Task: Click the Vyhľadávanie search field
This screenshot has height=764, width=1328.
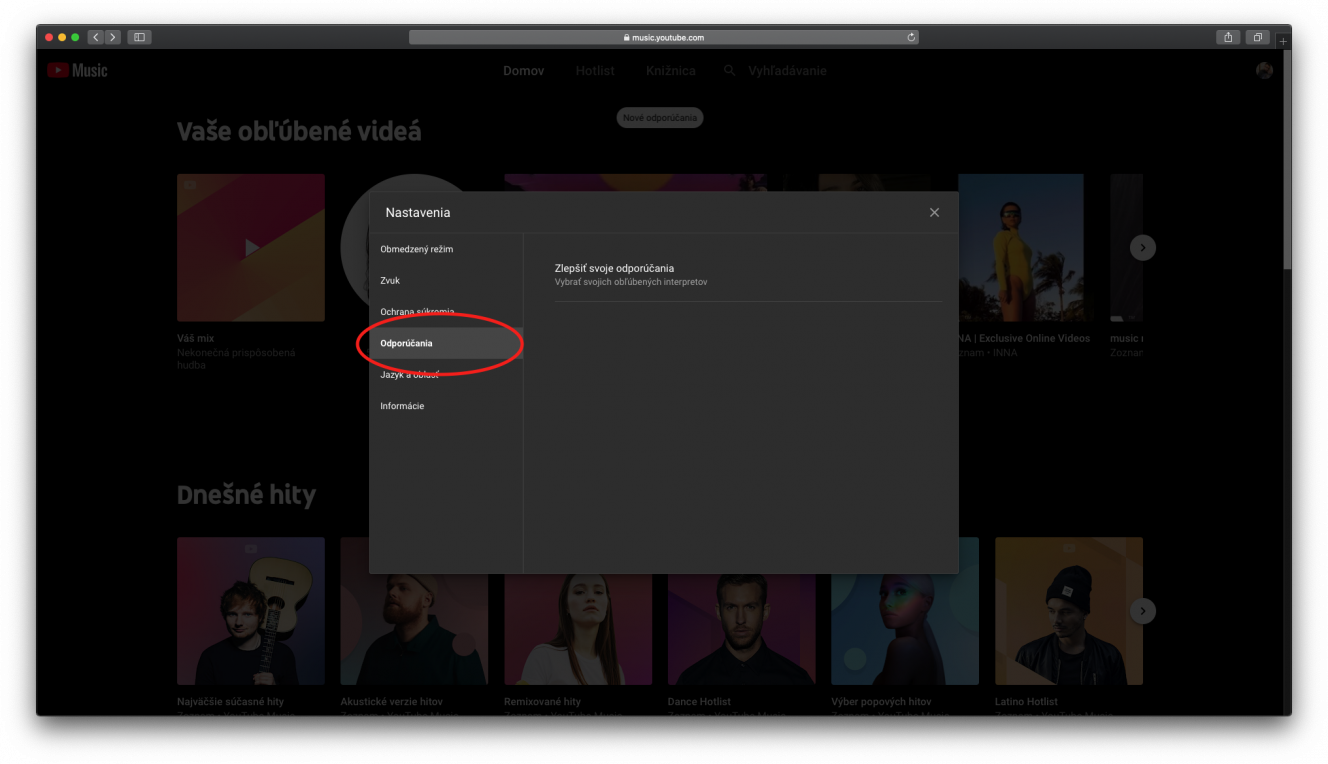Action: point(788,71)
